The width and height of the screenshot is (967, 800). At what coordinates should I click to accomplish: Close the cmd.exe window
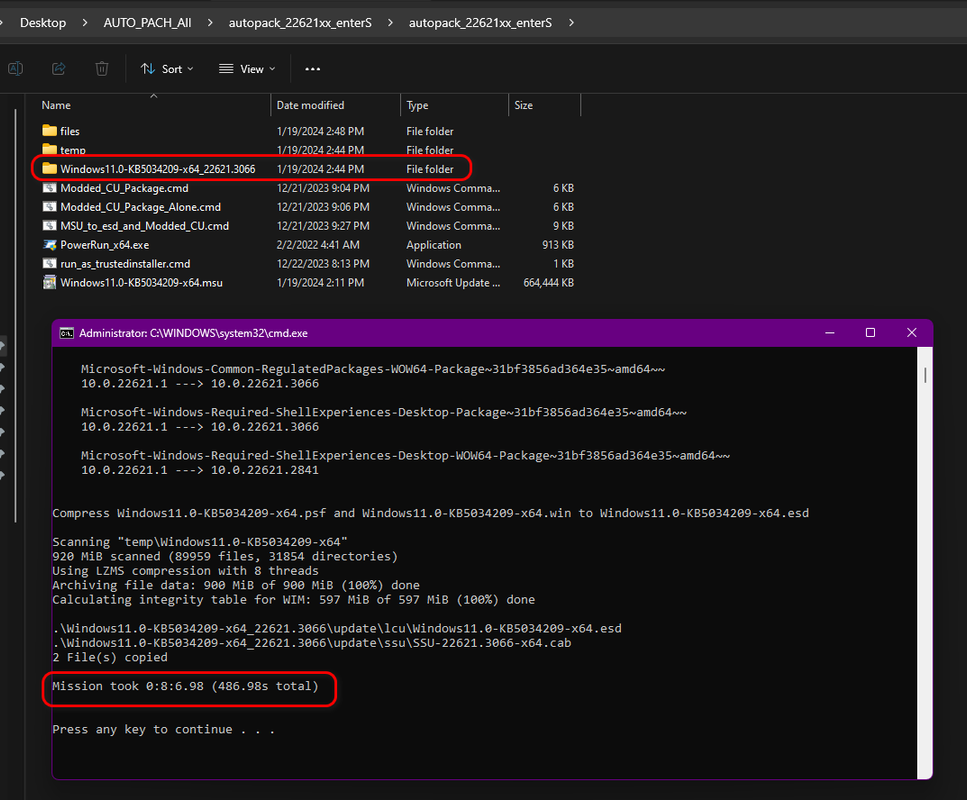pyautogui.click(x=911, y=332)
